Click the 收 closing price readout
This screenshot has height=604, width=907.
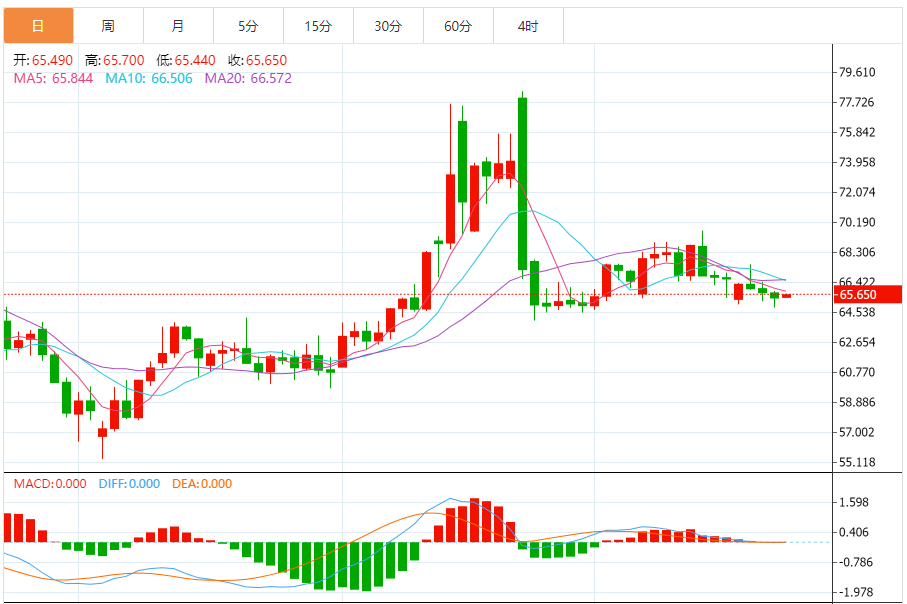[257, 60]
